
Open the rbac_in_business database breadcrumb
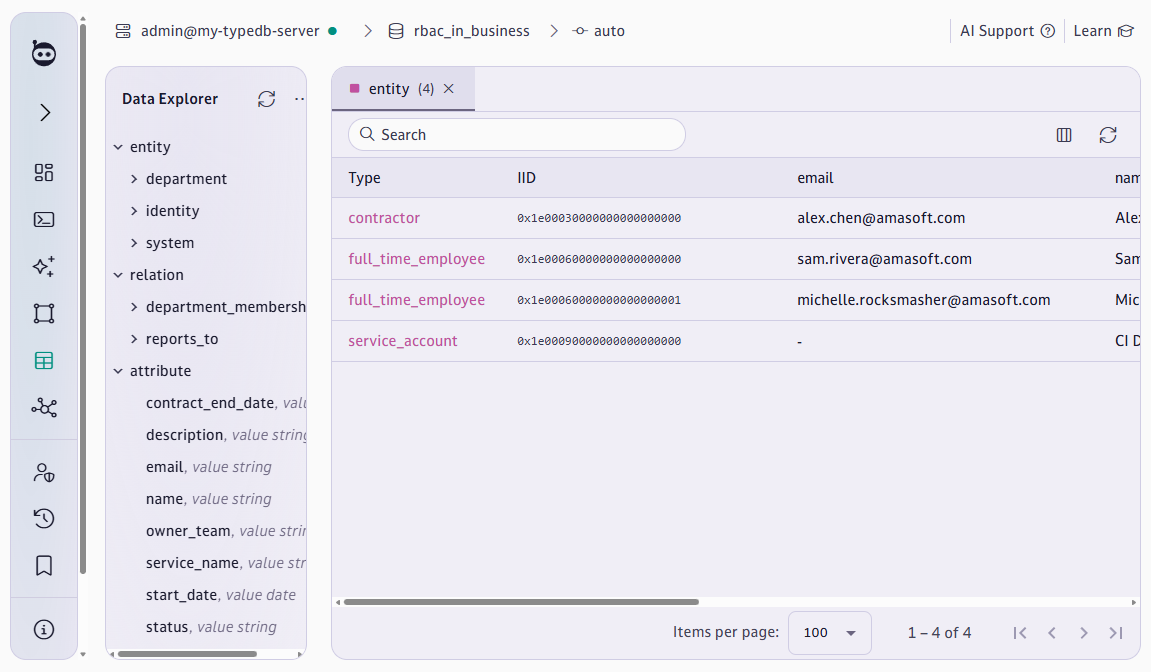[471, 31]
